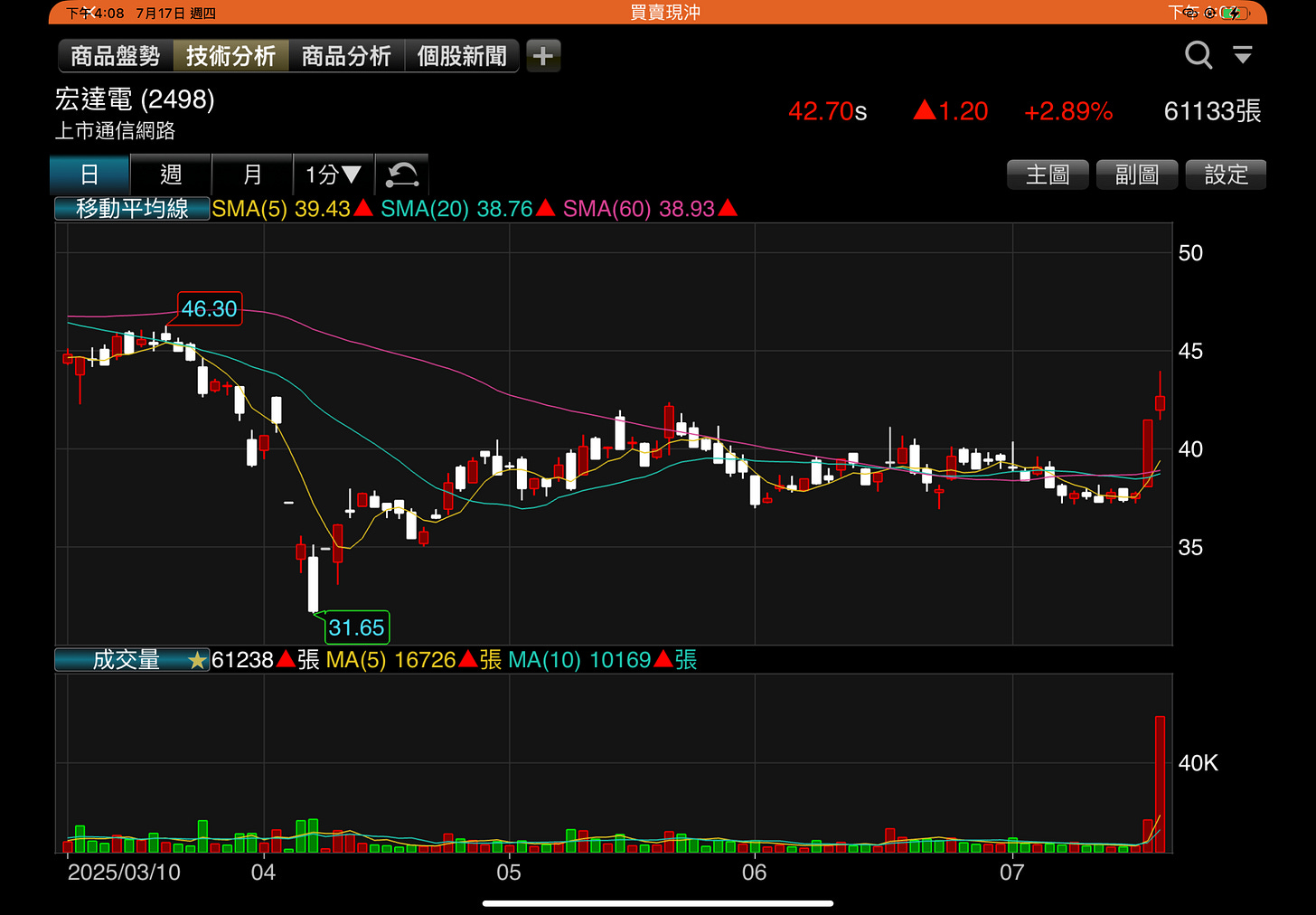Add a new tab with plus button
Image resolution: width=1316 pixels, height=915 pixels.
[x=543, y=56]
